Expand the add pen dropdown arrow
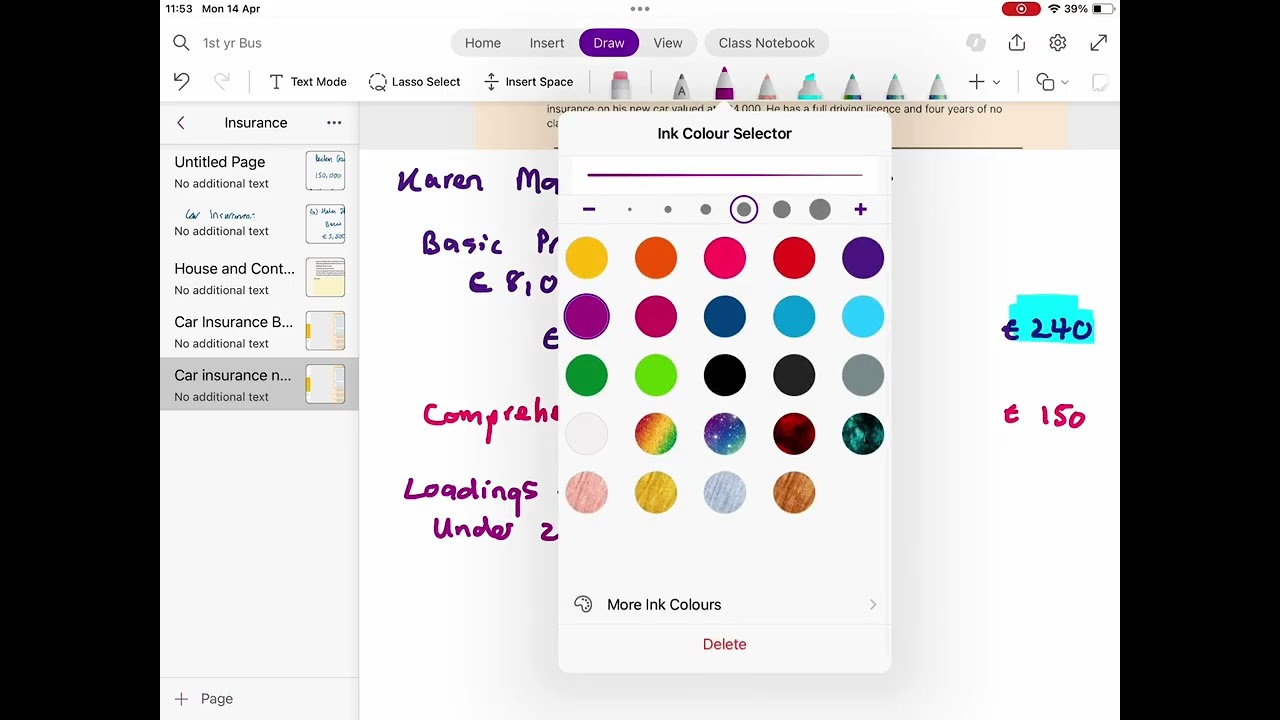Screen dimensions: 1280x720 996,83
